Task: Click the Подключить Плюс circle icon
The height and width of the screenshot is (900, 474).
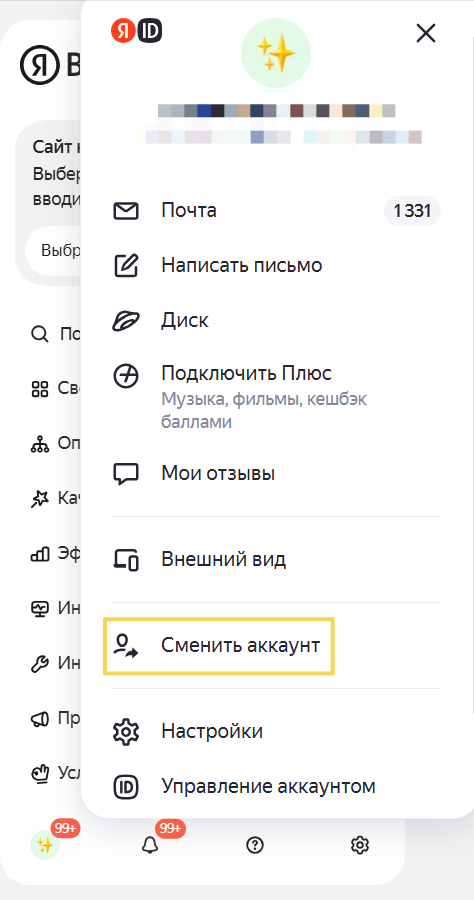Action: [126, 376]
